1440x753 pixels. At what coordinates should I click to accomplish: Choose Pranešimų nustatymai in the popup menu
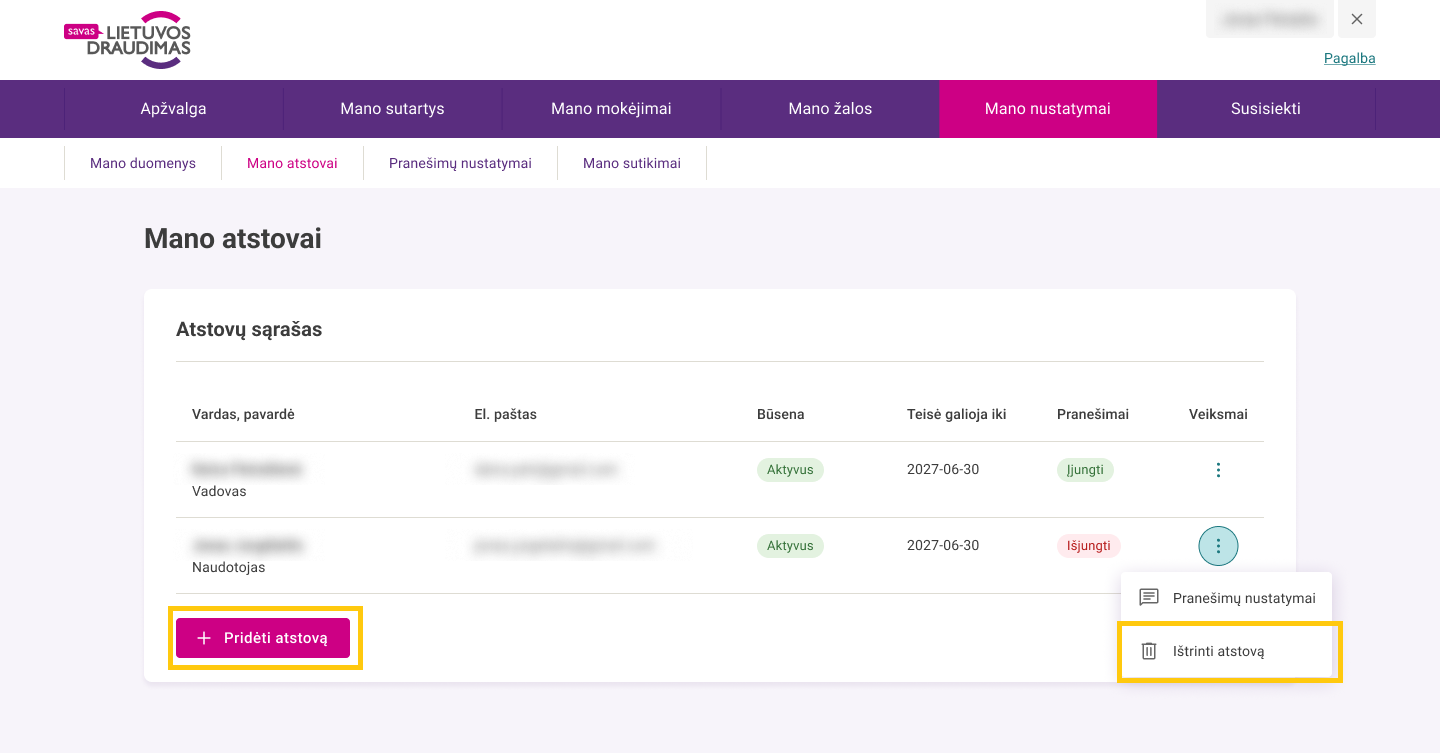tap(1226, 598)
